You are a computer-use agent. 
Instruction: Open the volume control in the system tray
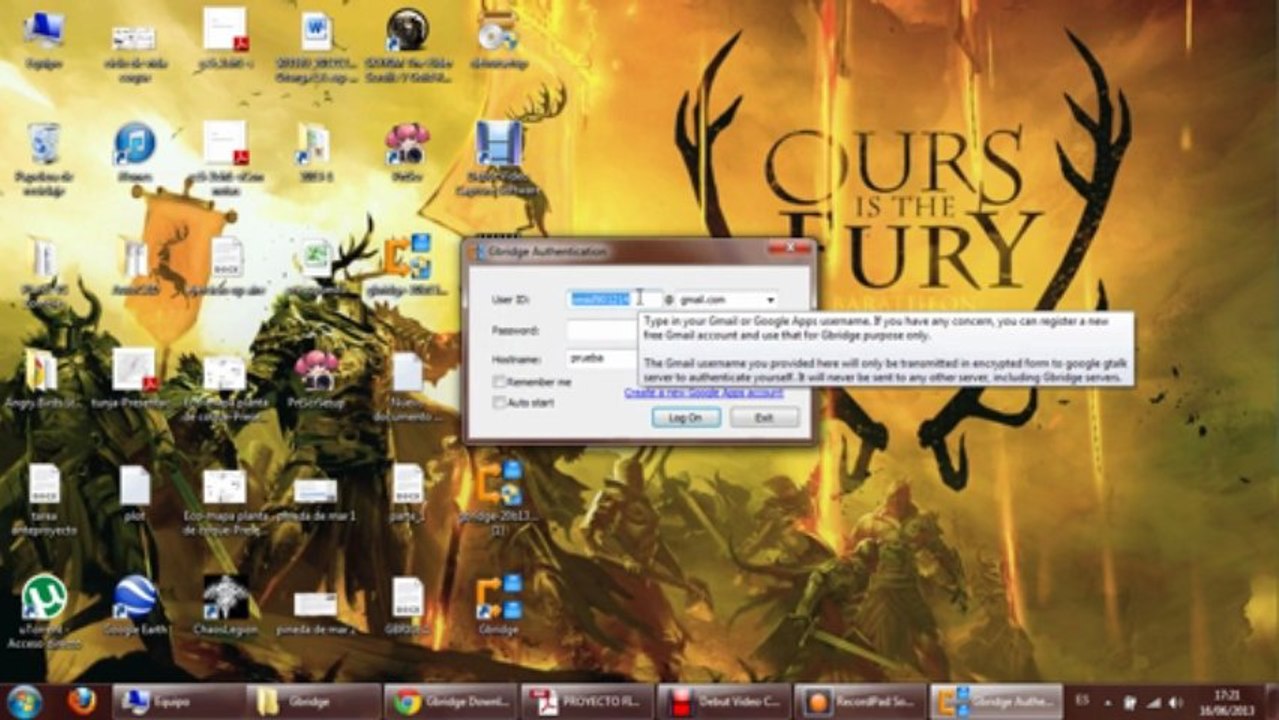tap(1174, 703)
